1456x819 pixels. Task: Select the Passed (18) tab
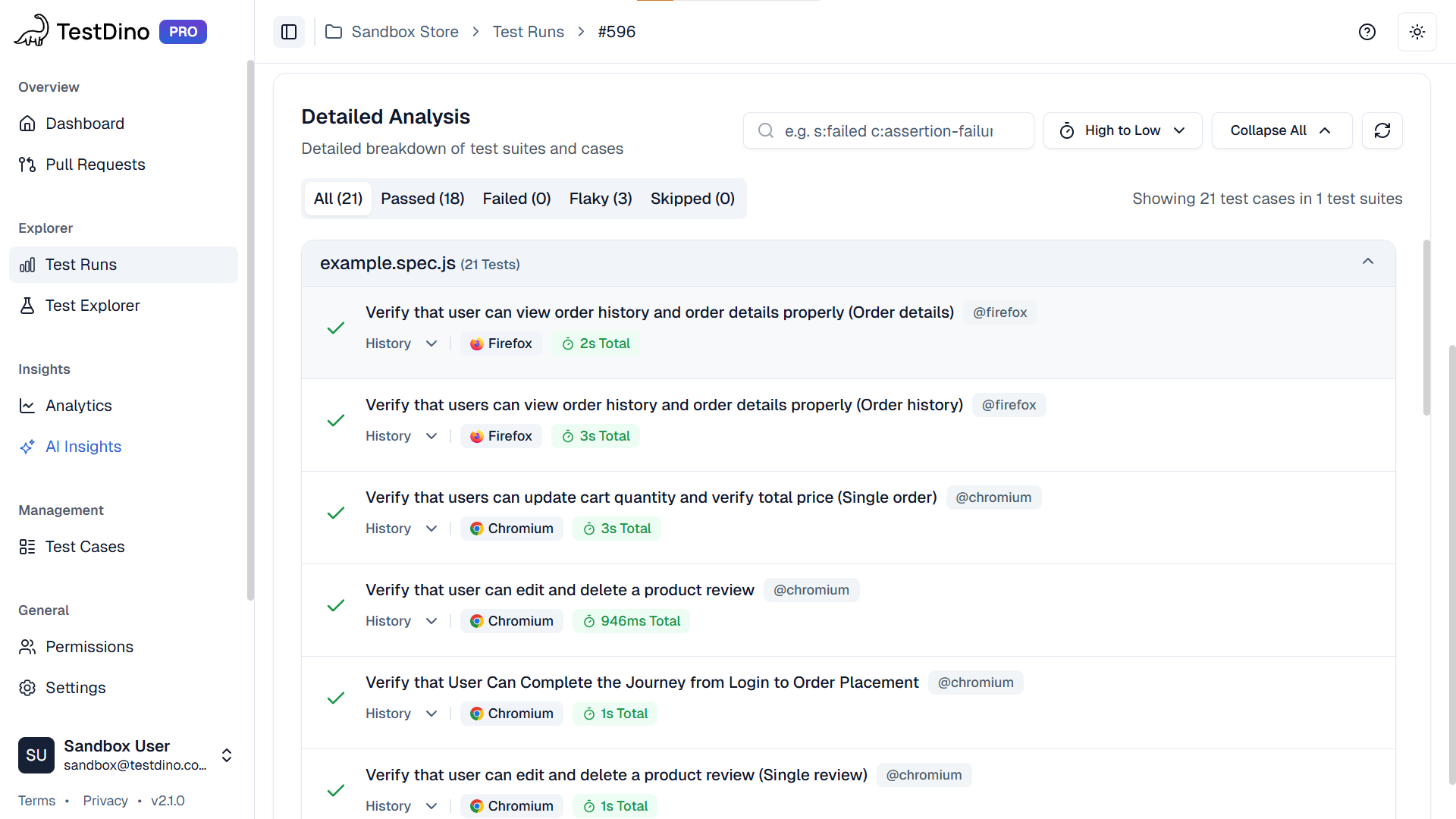[x=422, y=199]
